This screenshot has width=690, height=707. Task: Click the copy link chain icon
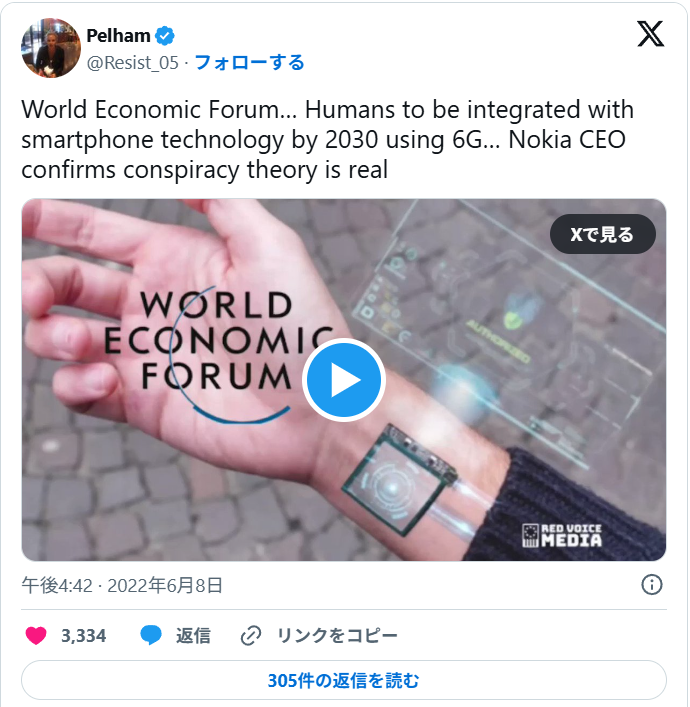pos(251,636)
